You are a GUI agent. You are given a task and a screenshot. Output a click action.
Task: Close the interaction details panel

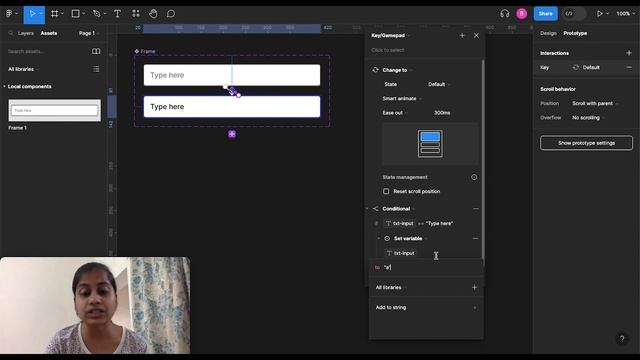476,36
